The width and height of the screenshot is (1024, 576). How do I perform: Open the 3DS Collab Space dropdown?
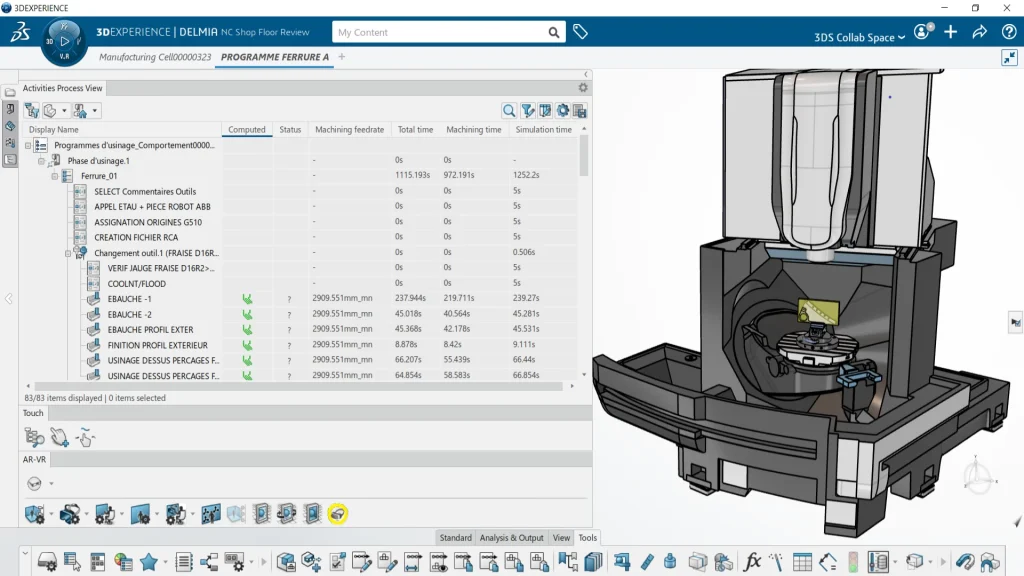point(859,37)
